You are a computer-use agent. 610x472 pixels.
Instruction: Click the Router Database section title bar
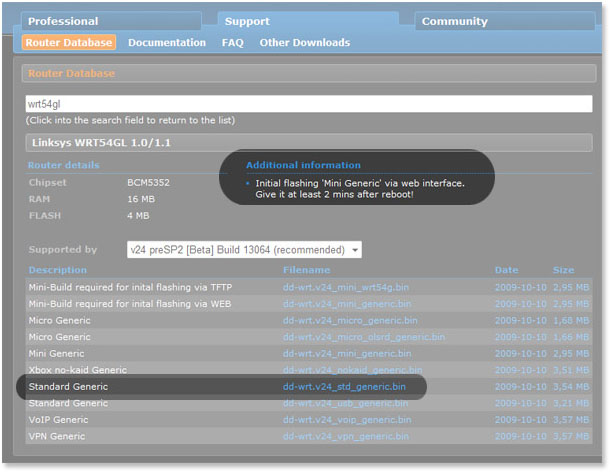(309, 73)
